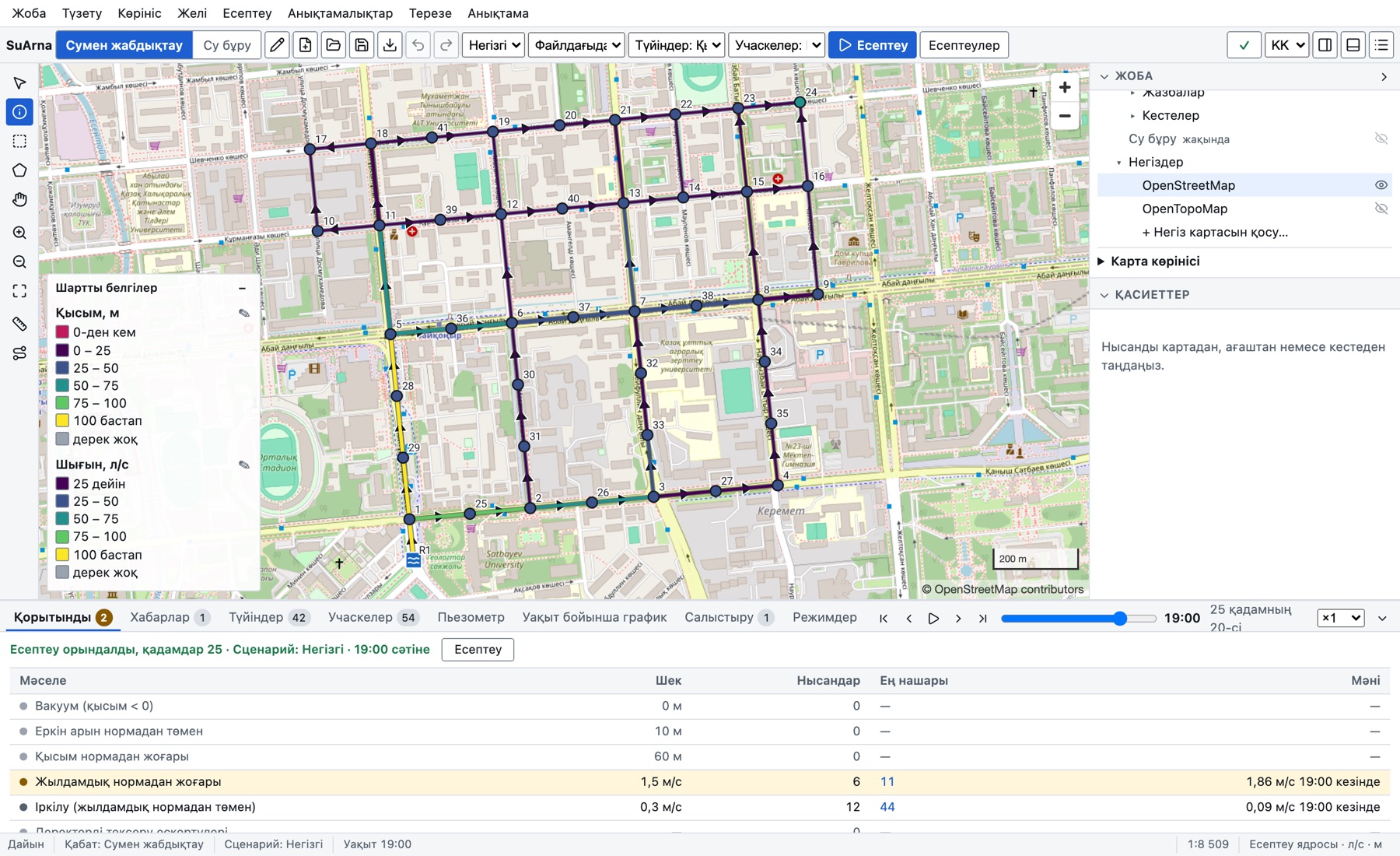Open the Есептеу menu
This screenshot has height=856, width=1400.
pyautogui.click(x=247, y=13)
